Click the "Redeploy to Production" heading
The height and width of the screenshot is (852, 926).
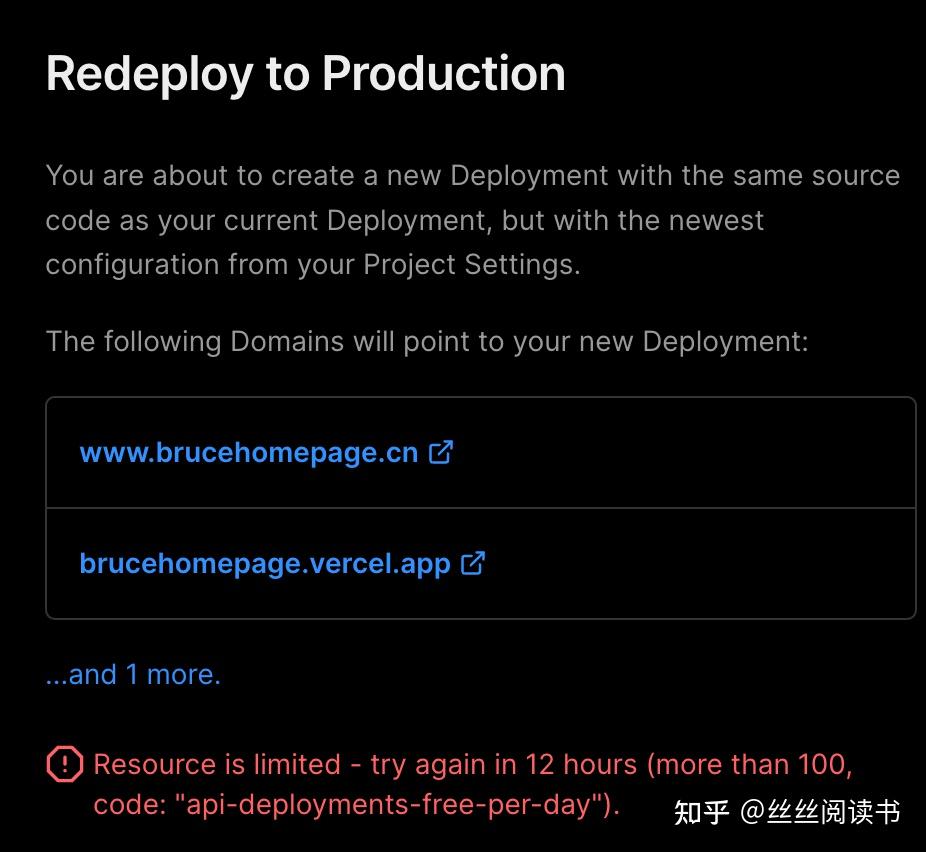[x=305, y=74]
